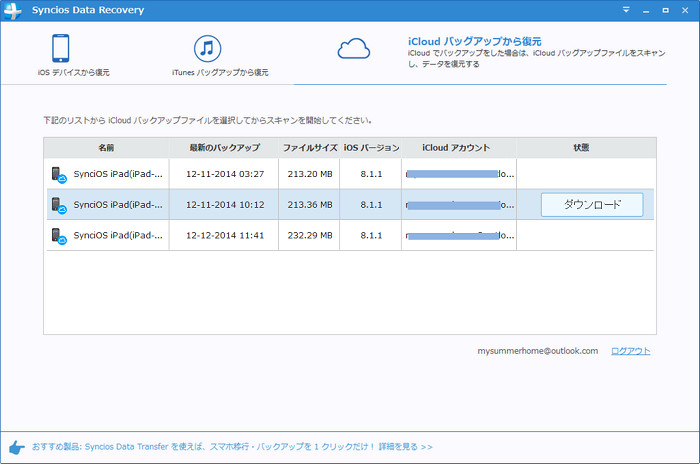Click 8.1.1 version in 10:12 row
This screenshot has height=464, width=700.
tap(371, 205)
